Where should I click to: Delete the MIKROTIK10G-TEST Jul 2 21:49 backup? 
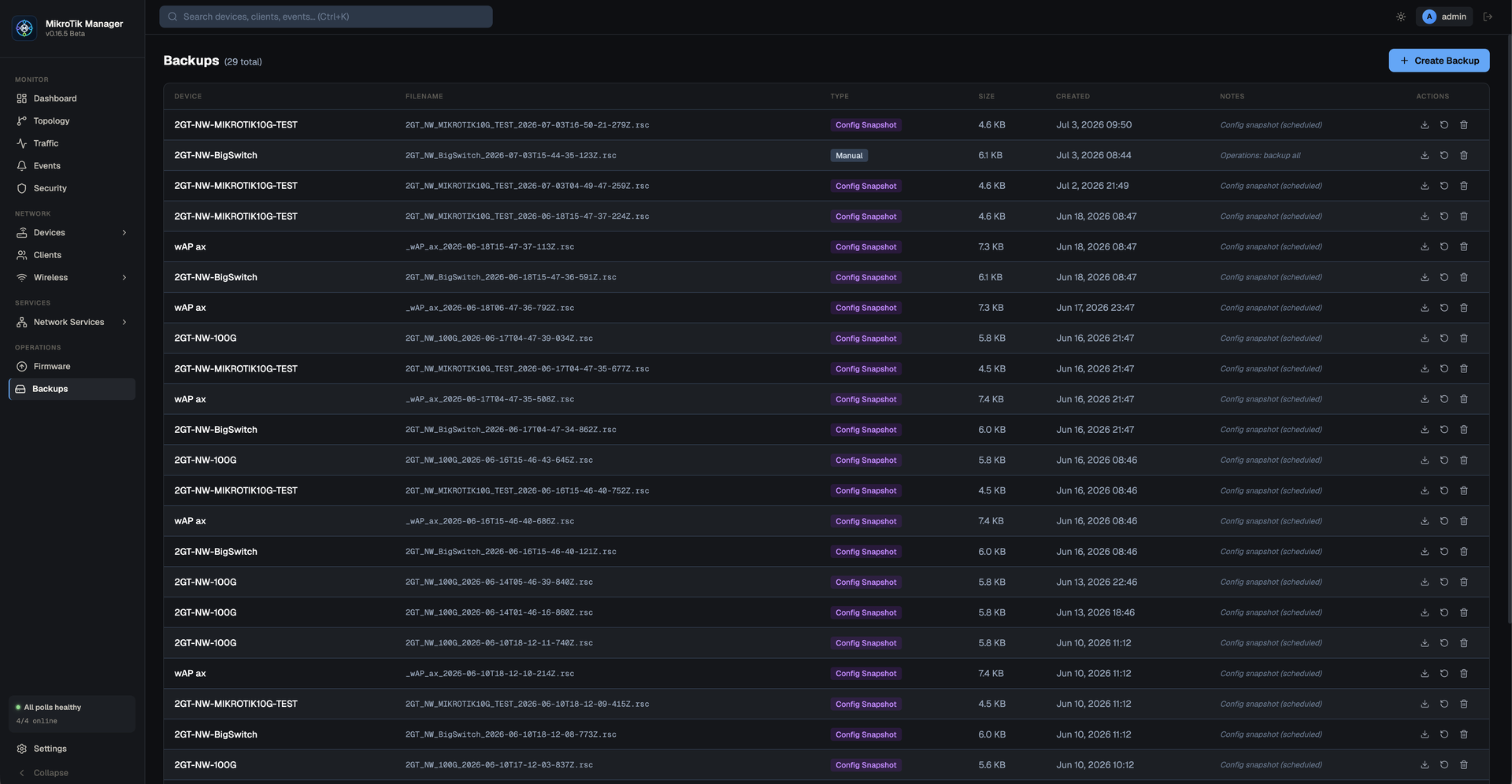tap(1464, 186)
